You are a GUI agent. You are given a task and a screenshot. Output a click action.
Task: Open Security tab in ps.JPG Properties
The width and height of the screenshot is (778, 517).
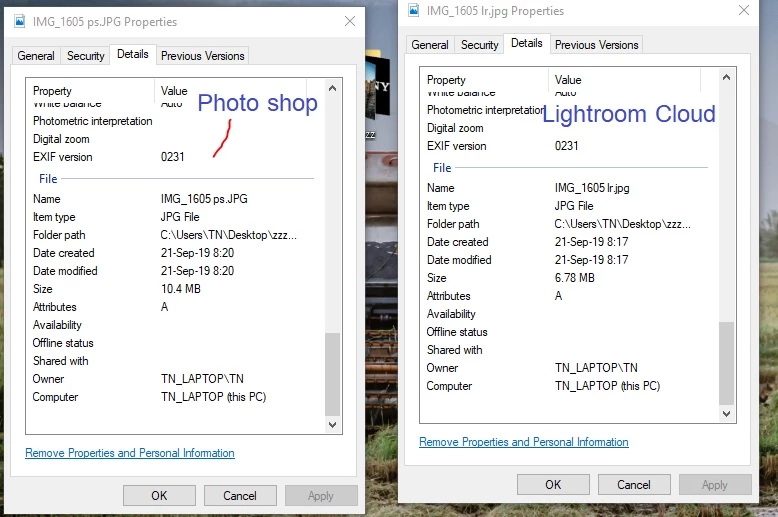point(86,56)
